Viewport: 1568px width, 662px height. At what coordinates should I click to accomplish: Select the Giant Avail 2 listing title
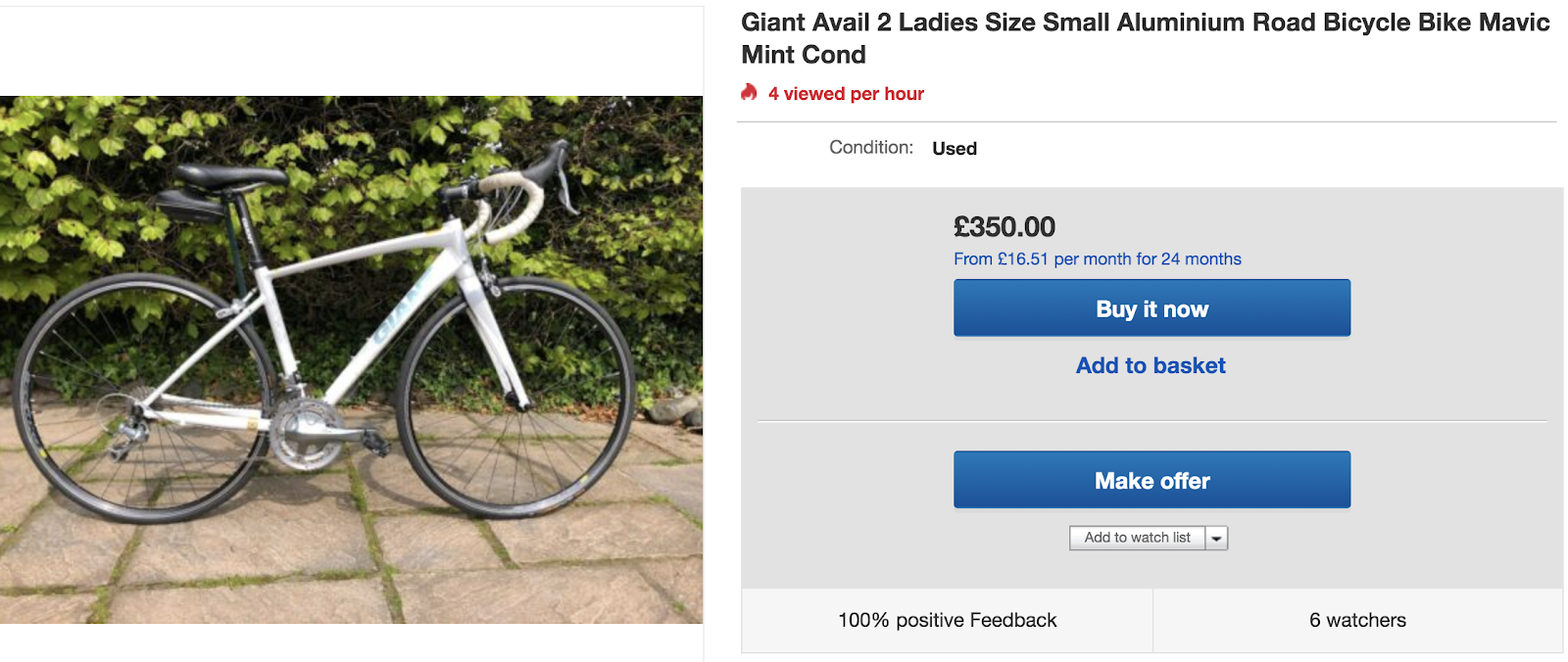(x=1145, y=38)
